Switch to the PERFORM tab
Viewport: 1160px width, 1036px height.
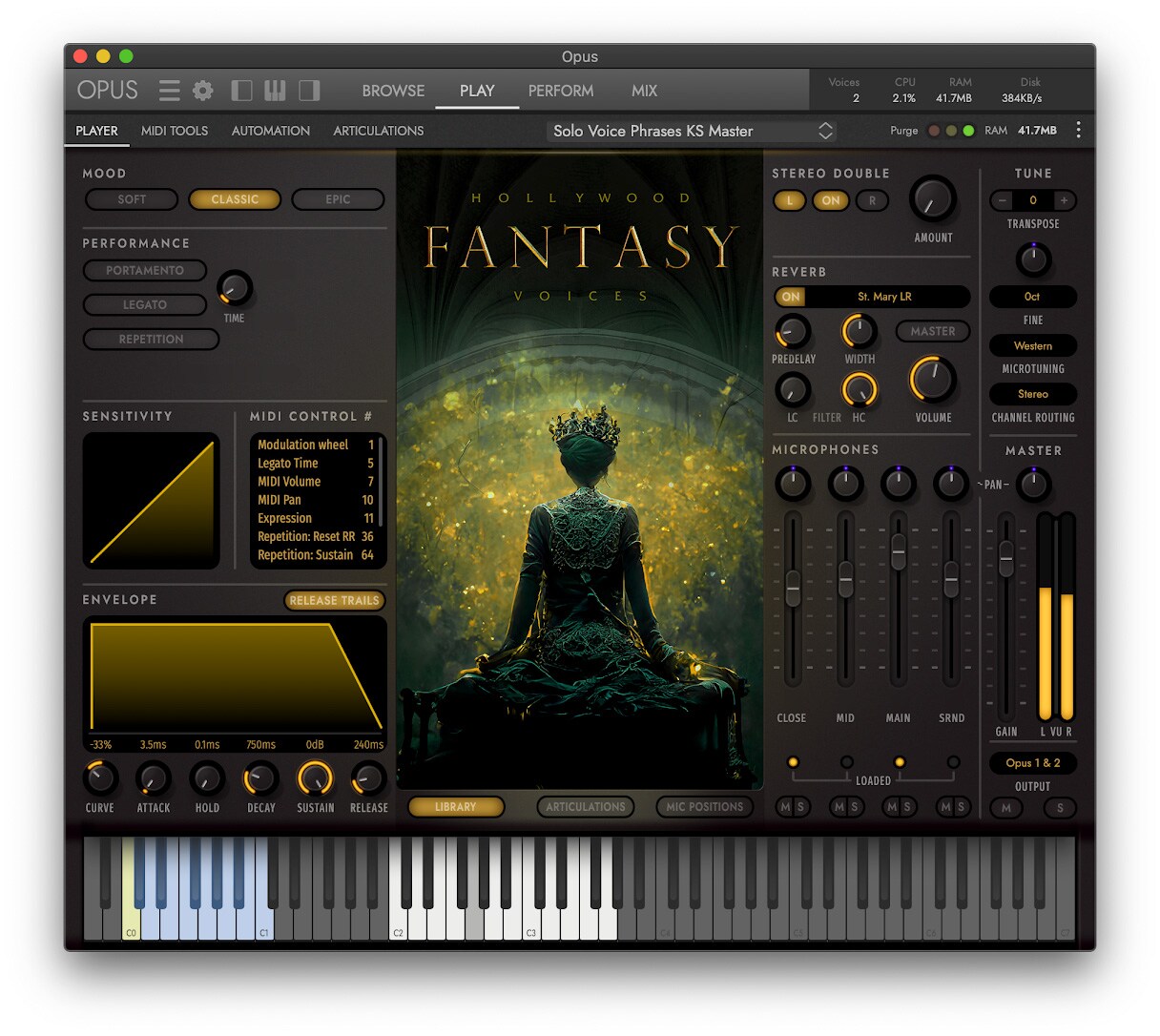pos(561,91)
